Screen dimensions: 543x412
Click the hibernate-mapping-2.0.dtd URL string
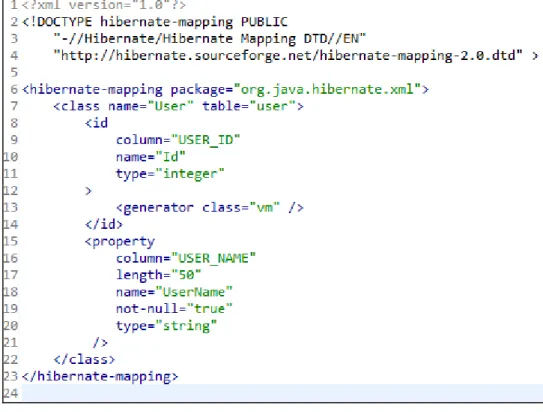[x=288, y=55]
